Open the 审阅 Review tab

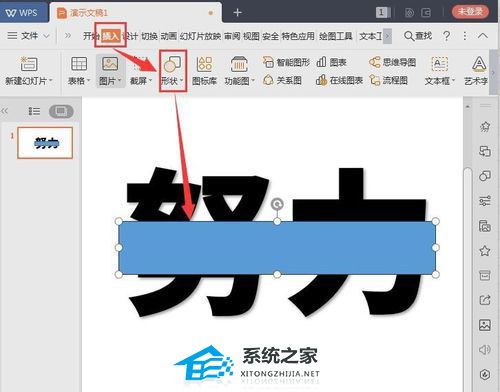[232, 36]
